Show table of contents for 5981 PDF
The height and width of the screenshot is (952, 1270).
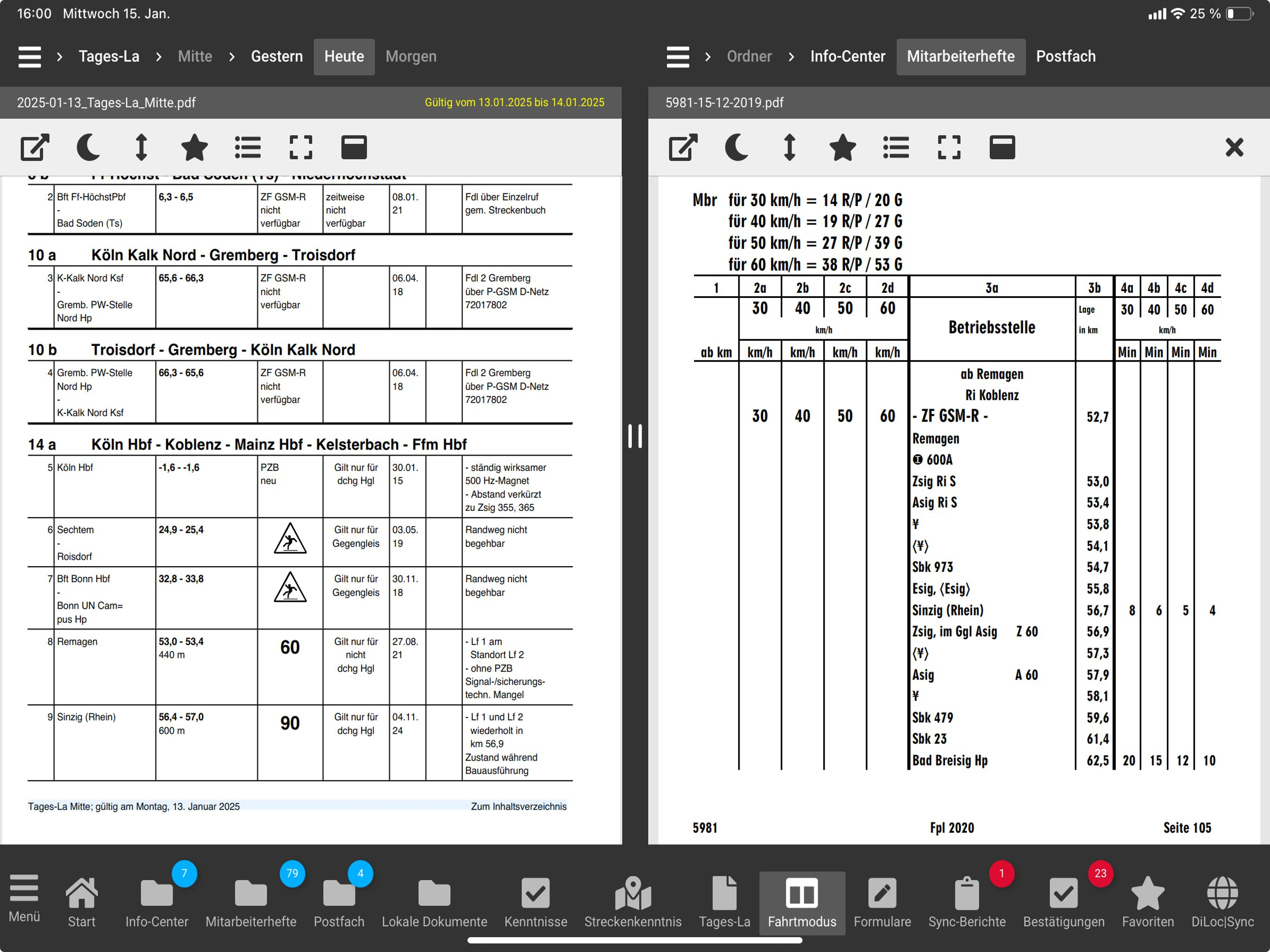tap(896, 147)
